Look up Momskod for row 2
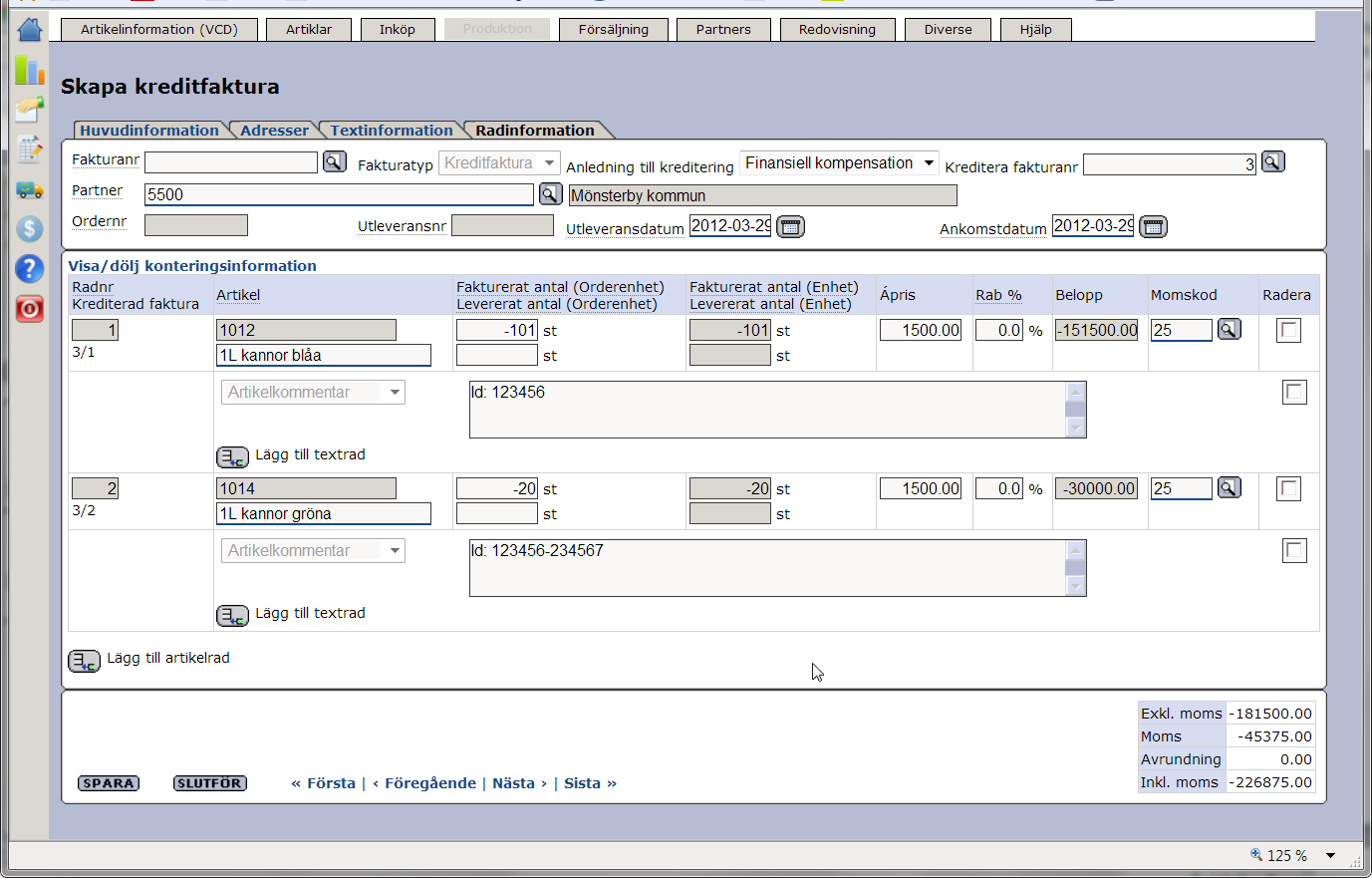 click(x=1230, y=487)
